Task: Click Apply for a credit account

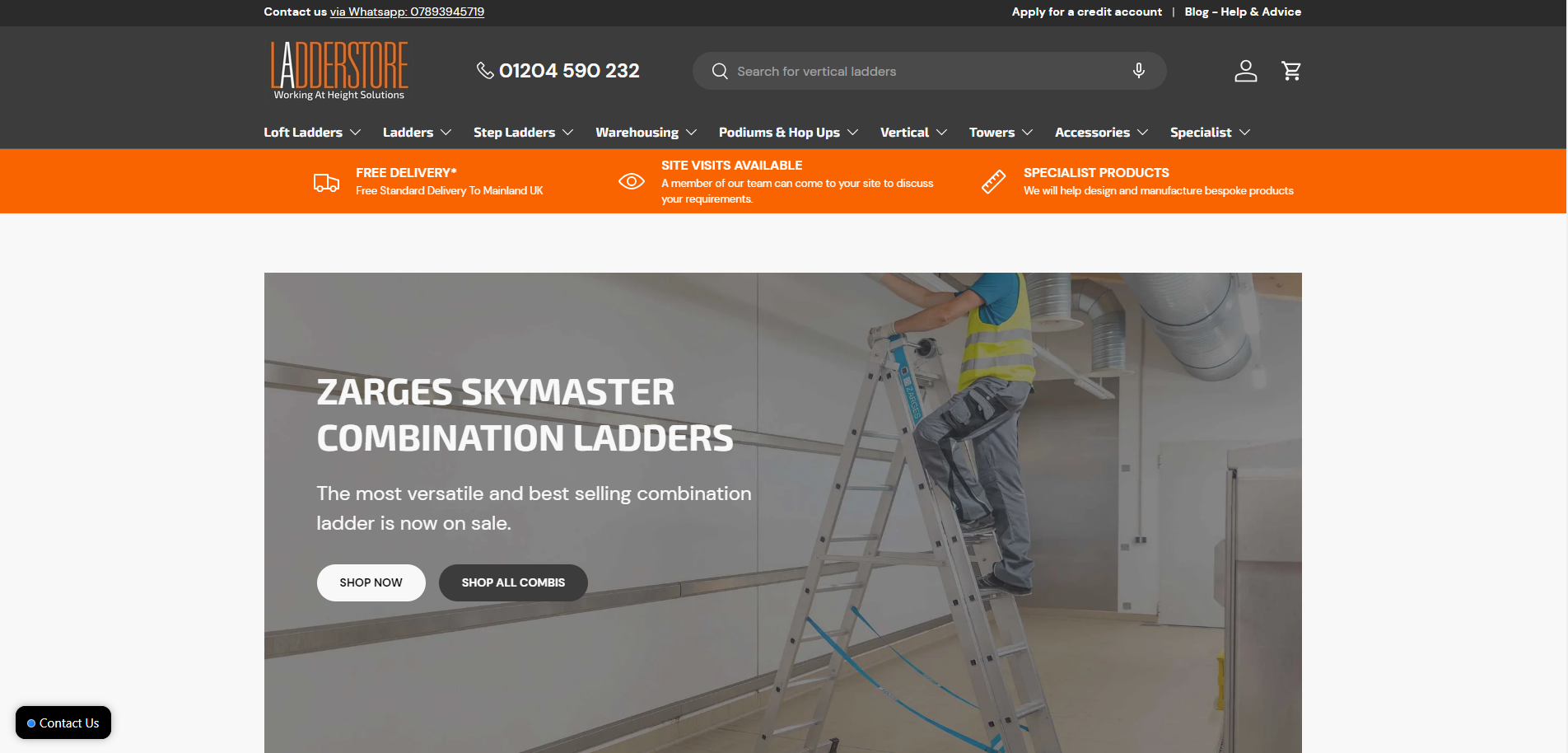Action: point(1086,12)
